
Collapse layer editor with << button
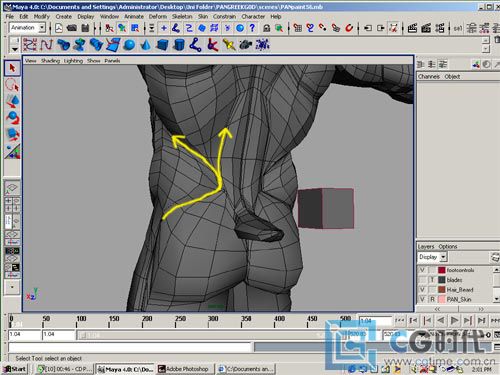coord(437,309)
